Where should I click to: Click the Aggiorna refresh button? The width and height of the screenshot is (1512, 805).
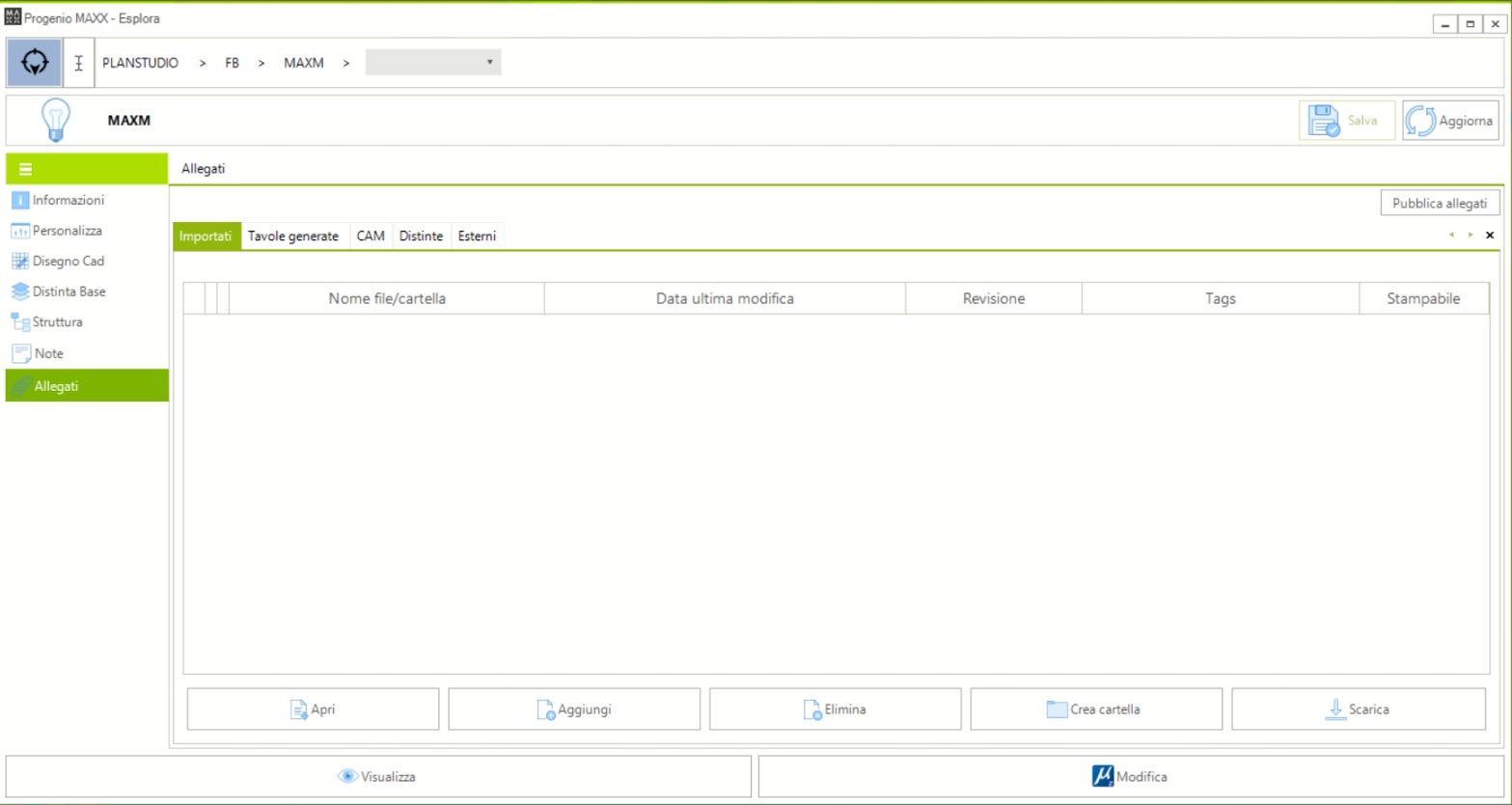1450,121
